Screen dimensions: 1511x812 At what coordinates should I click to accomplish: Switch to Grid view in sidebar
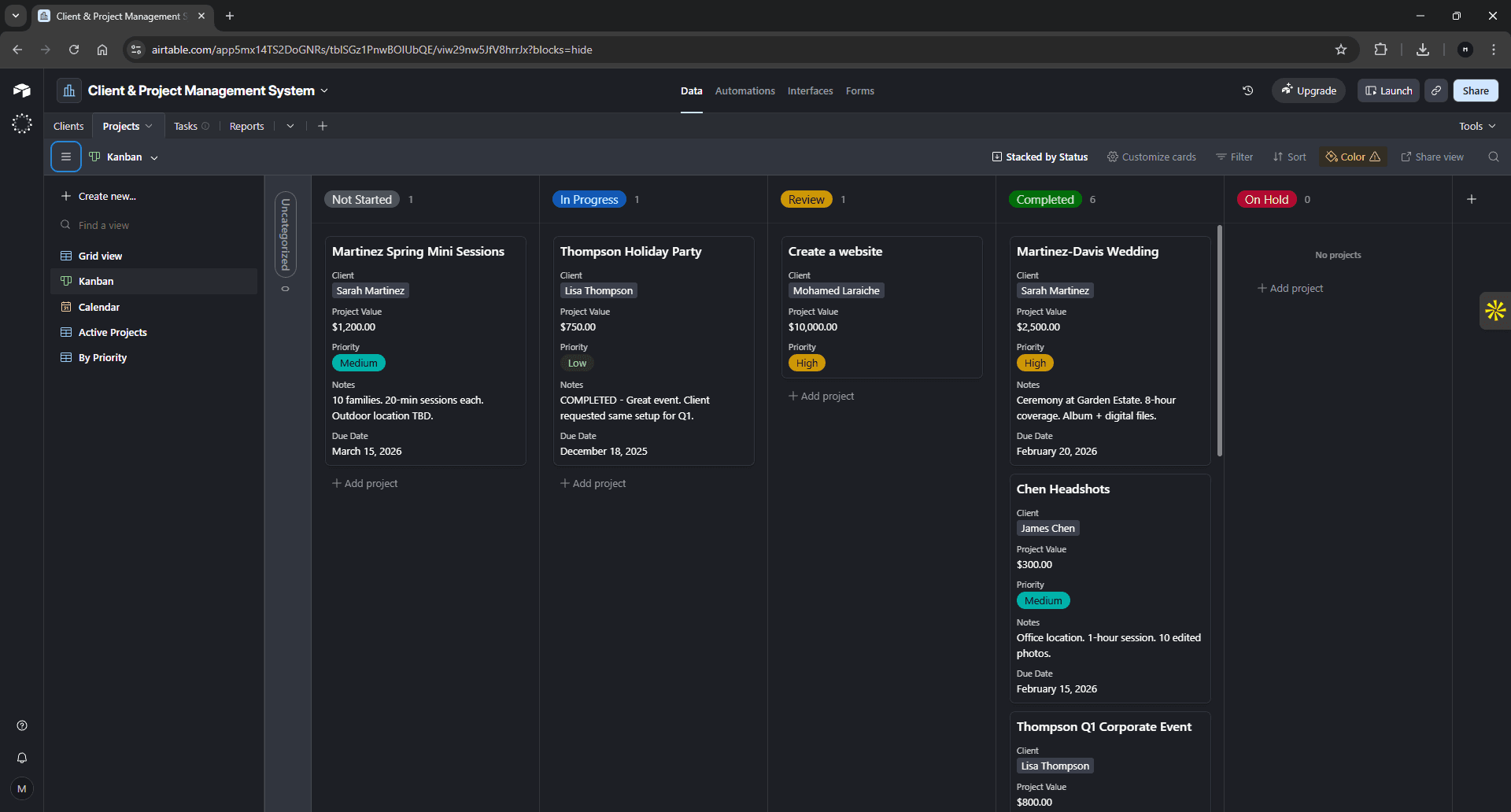click(101, 256)
